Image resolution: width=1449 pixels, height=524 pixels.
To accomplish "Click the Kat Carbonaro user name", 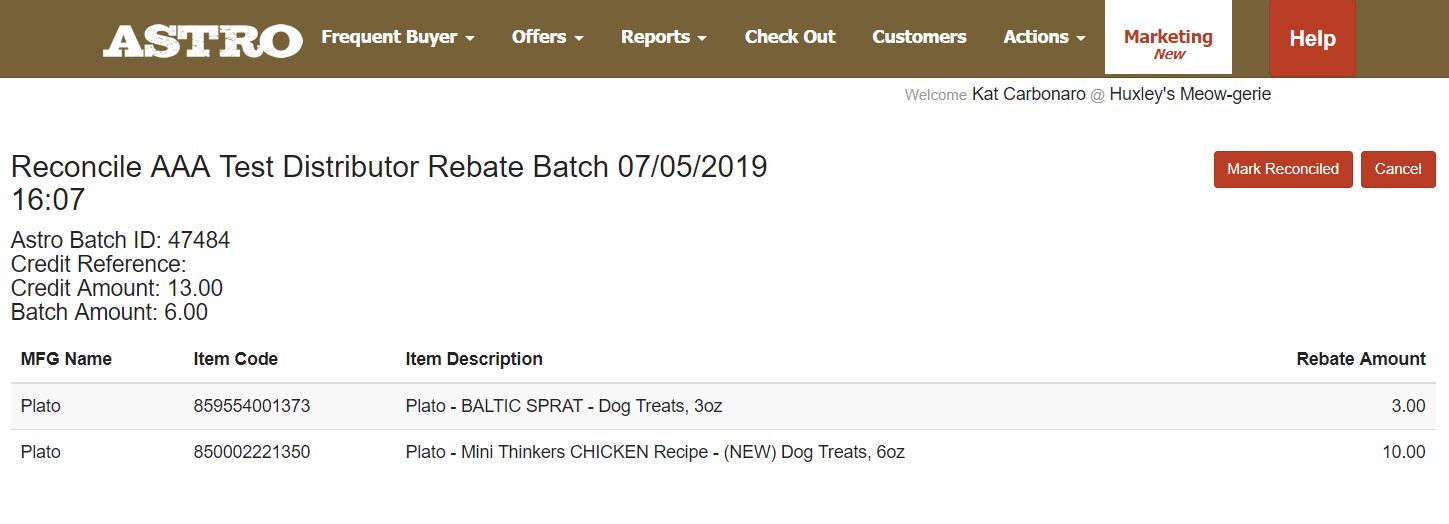I will 1028,94.
